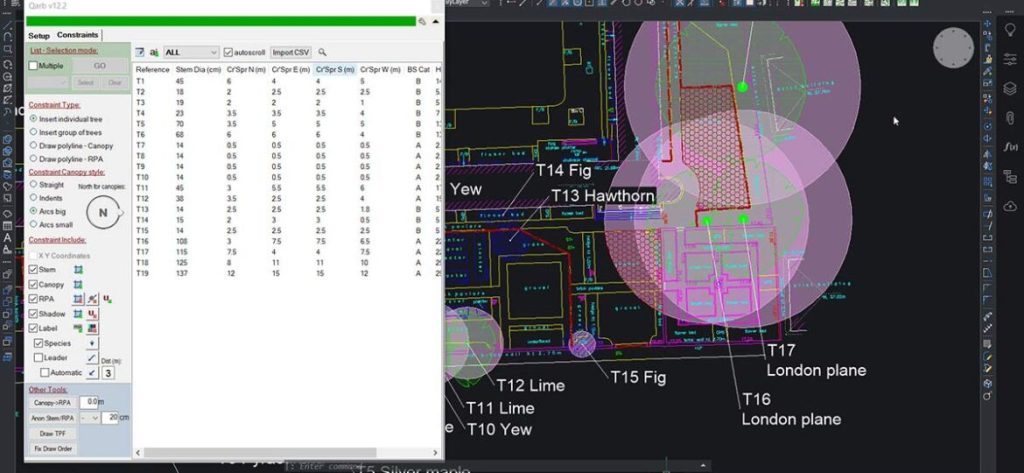Screen dimensions: 1024x473
Task: Open the Layers panel icon
Action: tap(1010, 88)
